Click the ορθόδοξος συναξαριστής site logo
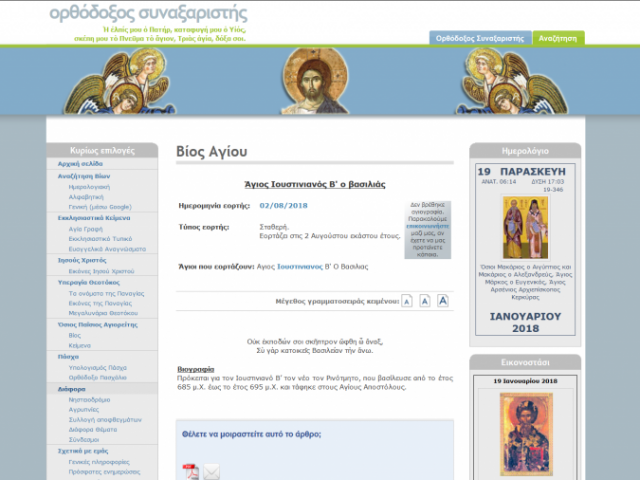640x480 pixels. point(149,13)
